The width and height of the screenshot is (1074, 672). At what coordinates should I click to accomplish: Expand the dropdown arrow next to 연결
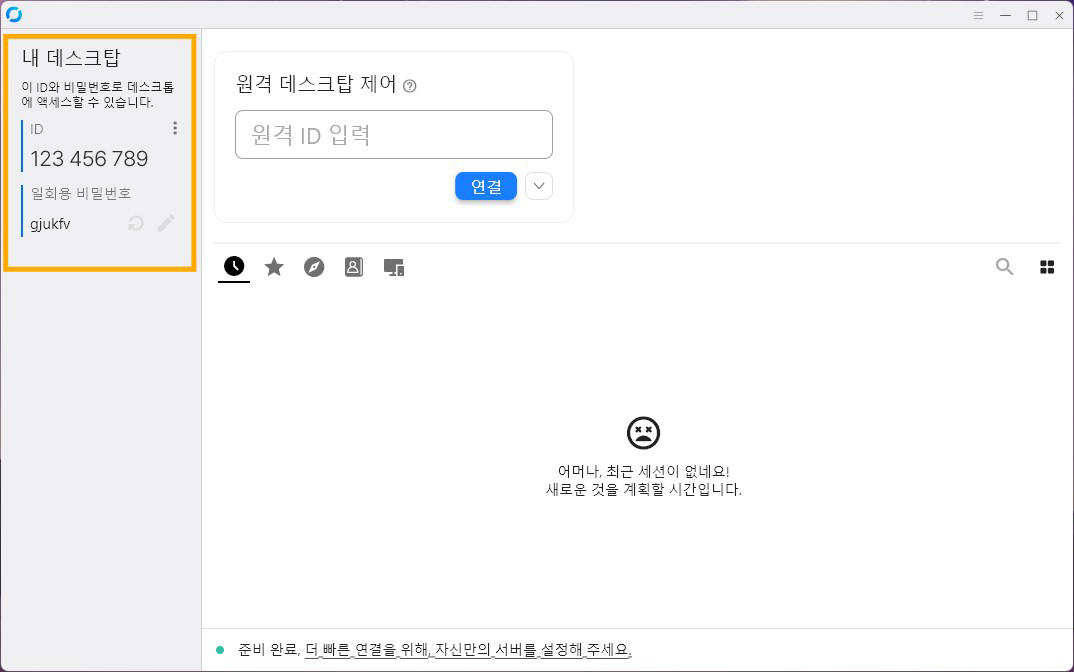pos(539,186)
